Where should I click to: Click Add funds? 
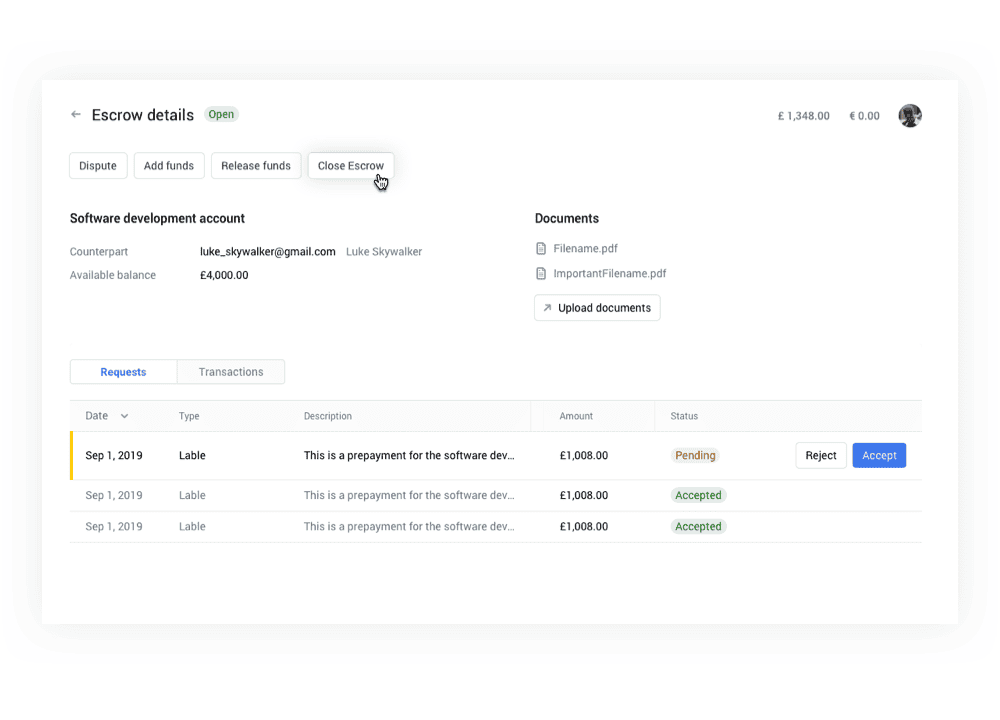168,165
